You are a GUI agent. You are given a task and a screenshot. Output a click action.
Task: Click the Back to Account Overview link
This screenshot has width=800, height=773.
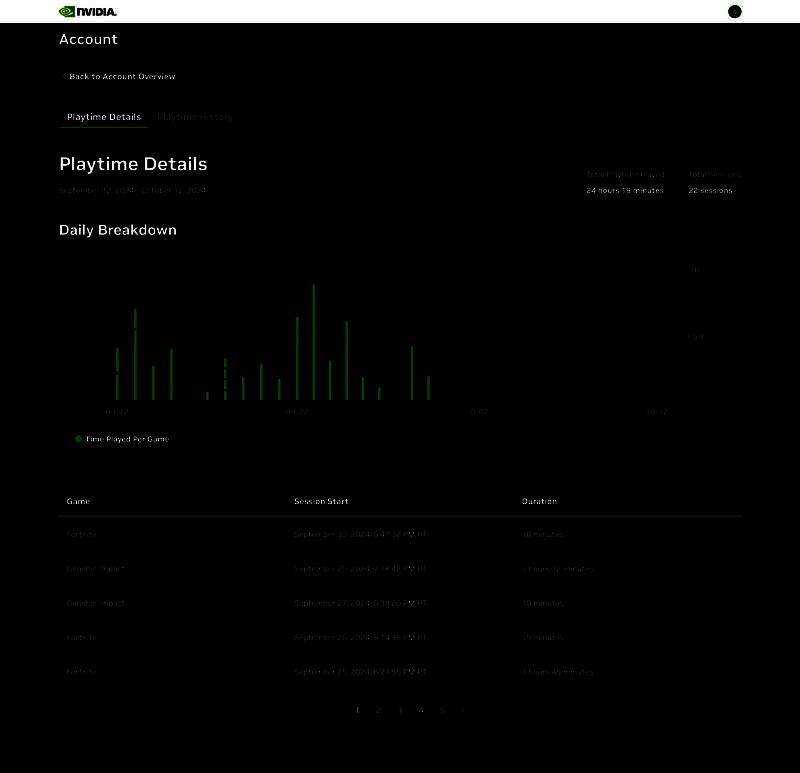pos(120,77)
